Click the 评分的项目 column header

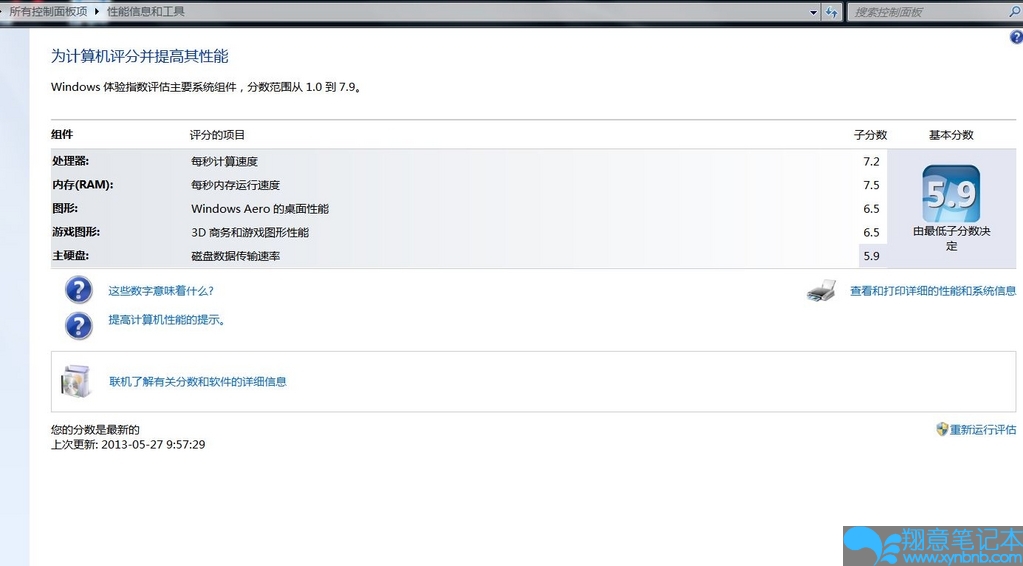tap(217, 135)
